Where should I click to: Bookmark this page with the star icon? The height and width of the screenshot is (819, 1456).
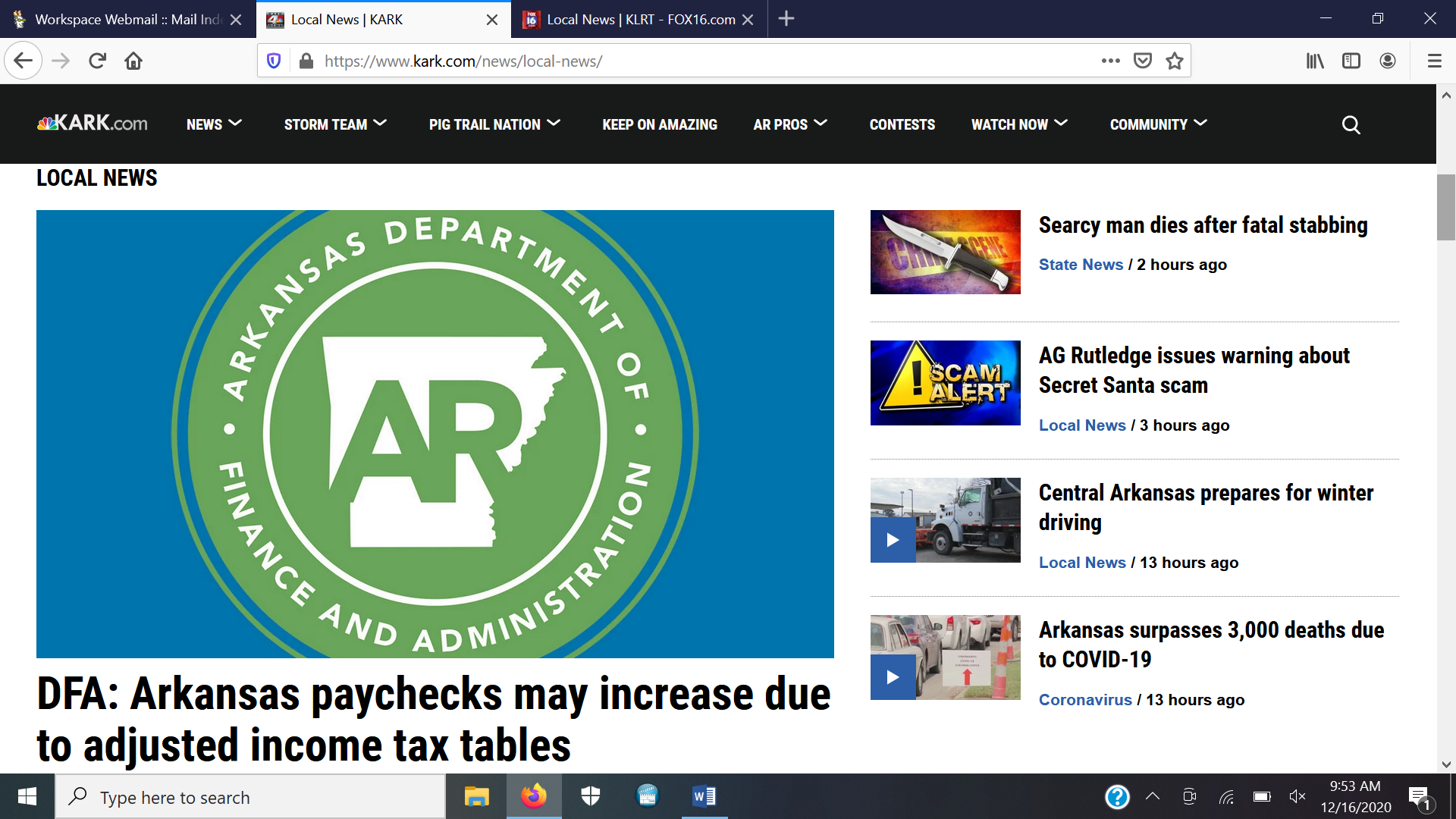[x=1175, y=61]
